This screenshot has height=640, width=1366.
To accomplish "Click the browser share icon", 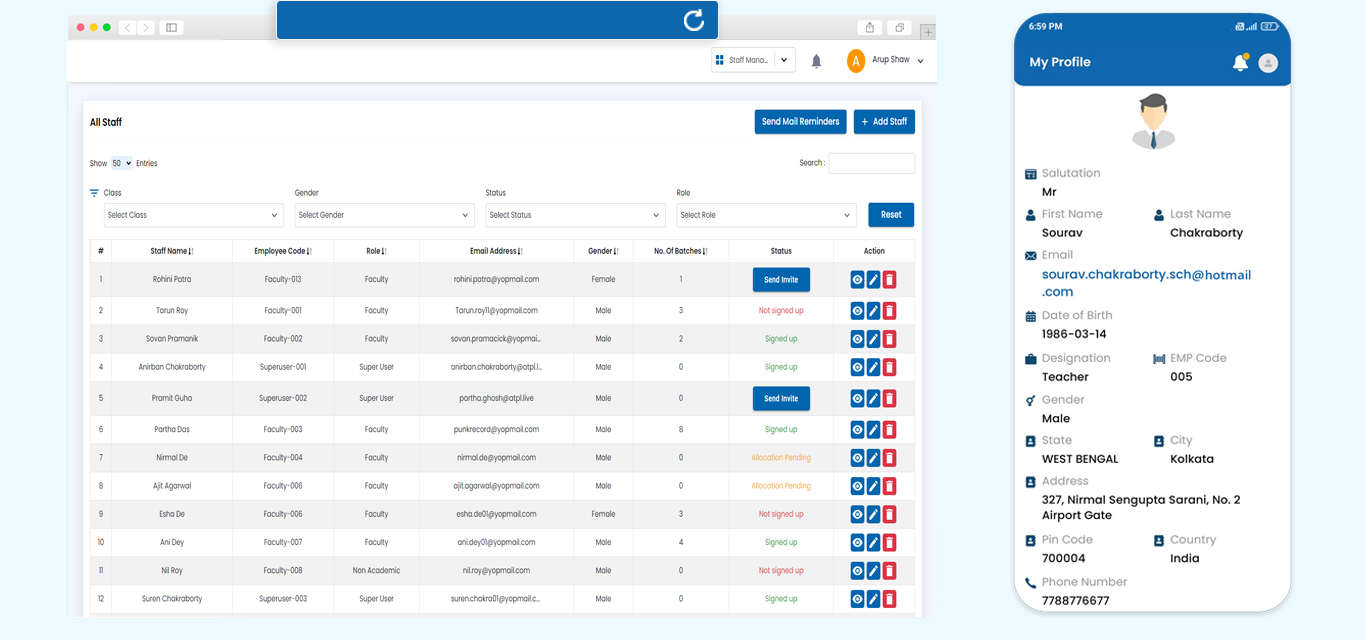I will pyautogui.click(x=870, y=28).
